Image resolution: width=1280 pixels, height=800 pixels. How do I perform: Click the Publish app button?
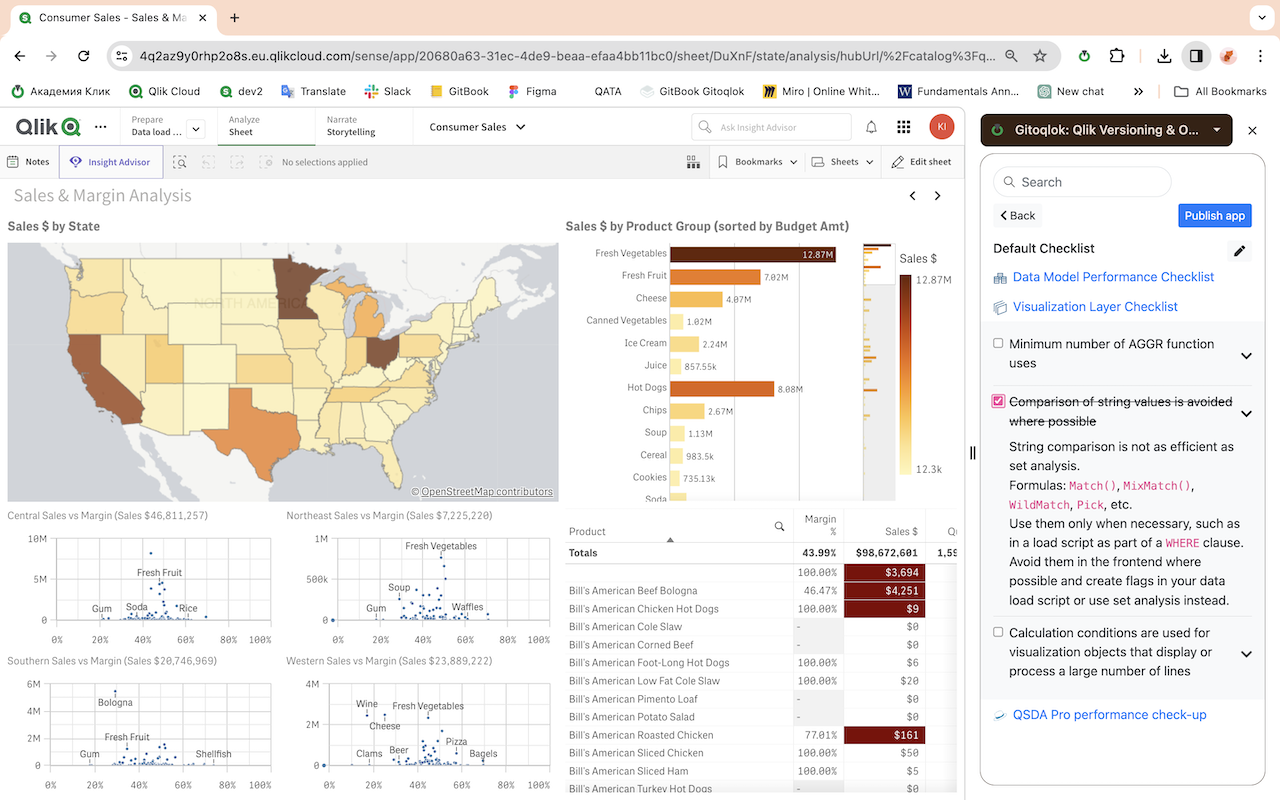click(1215, 215)
